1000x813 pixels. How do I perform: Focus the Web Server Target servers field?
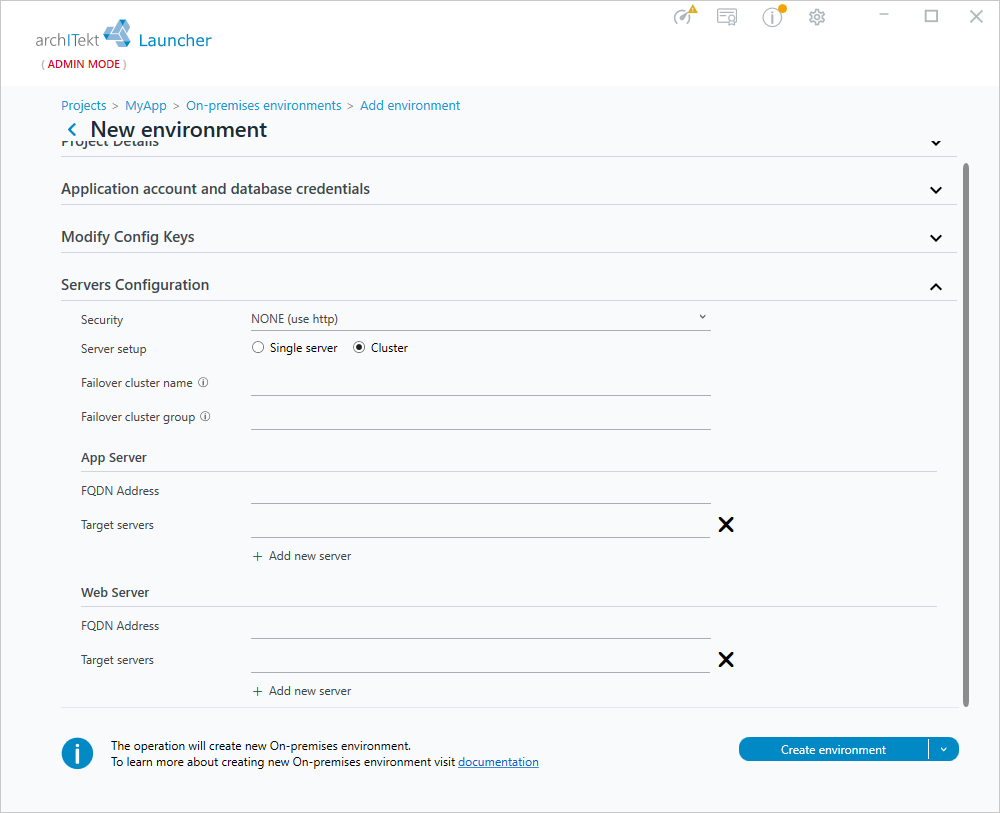480,661
